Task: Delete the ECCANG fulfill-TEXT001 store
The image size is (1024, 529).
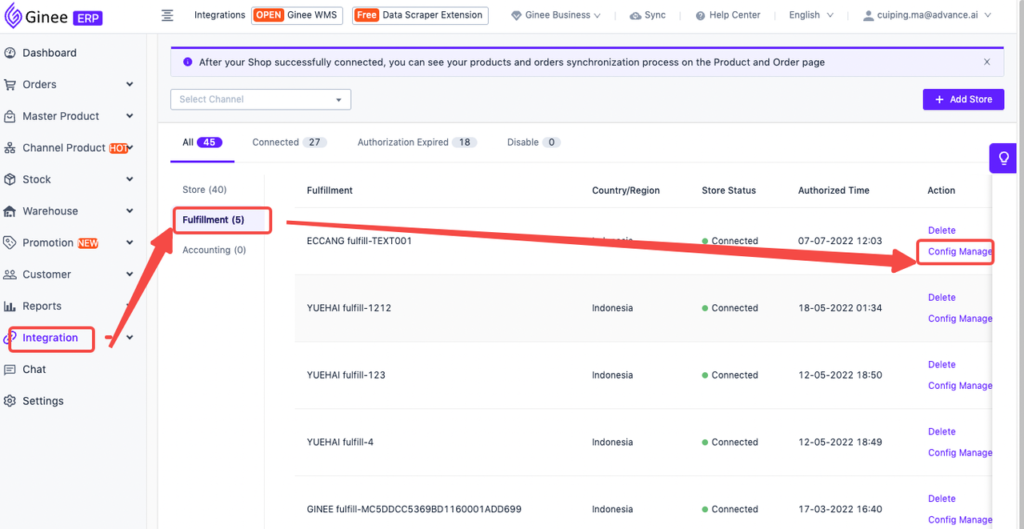Action: tap(942, 231)
